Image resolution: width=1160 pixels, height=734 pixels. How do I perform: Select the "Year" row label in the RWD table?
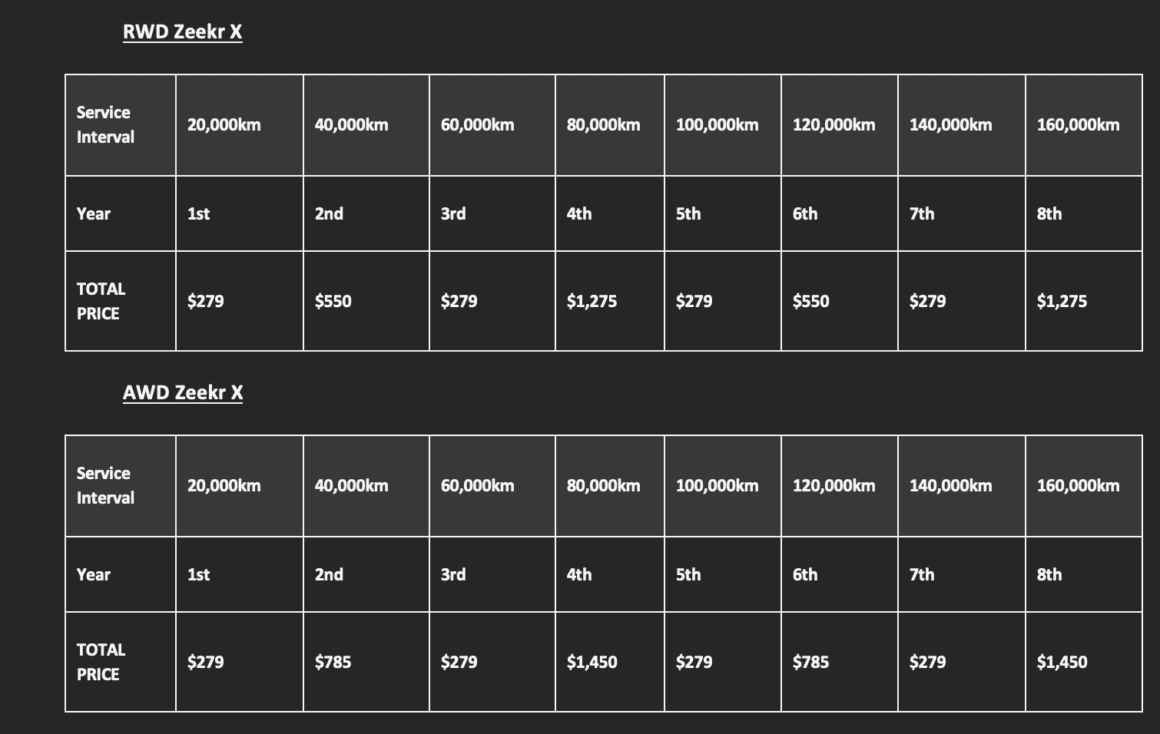pyautogui.click(x=94, y=214)
